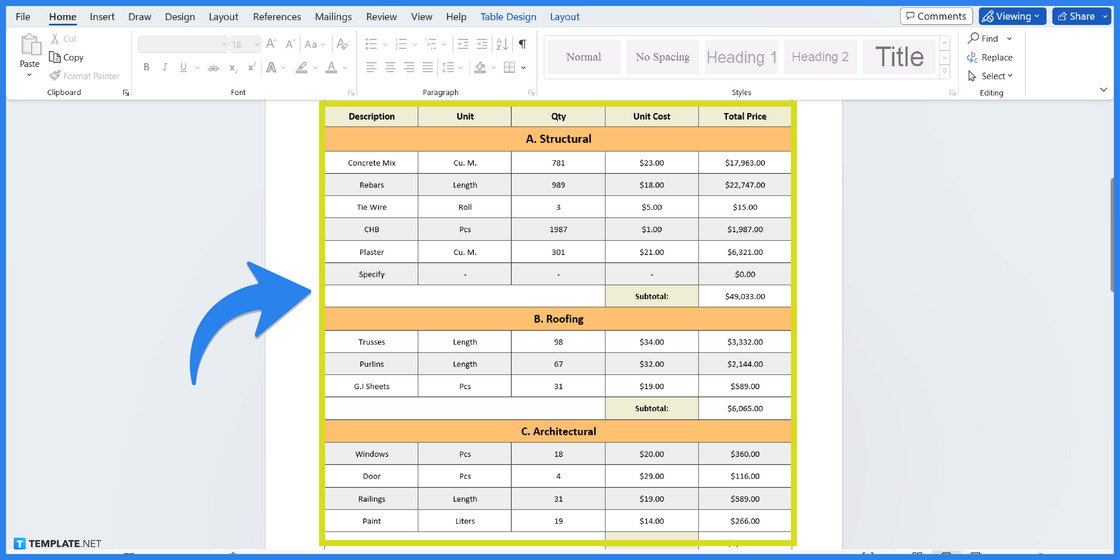Click the Multilevel List icon

point(431,44)
